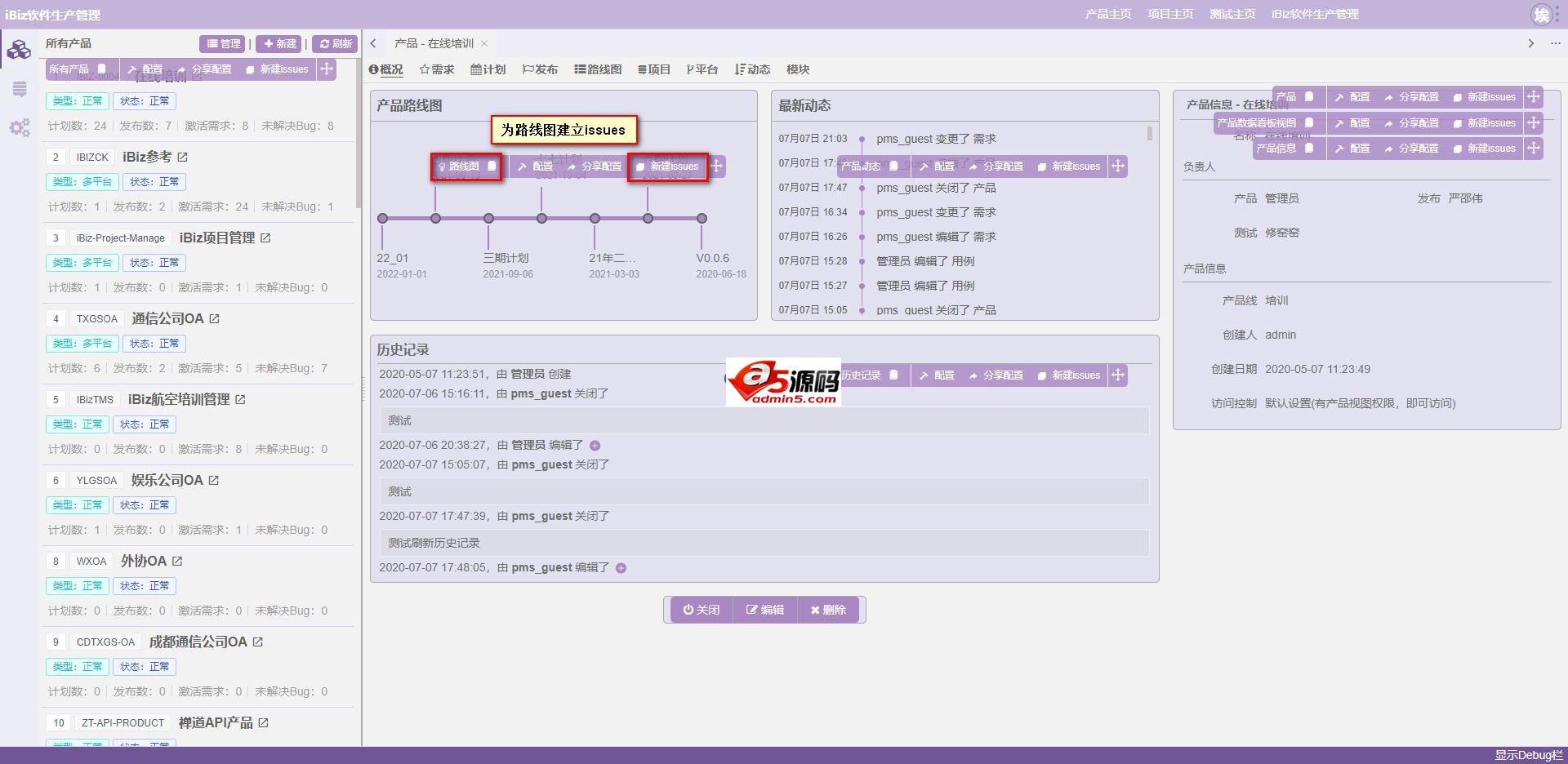This screenshot has height=764, width=1568.
Task: Click 新建issues on the 产品动态 toolbar
Action: coord(1069,167)
